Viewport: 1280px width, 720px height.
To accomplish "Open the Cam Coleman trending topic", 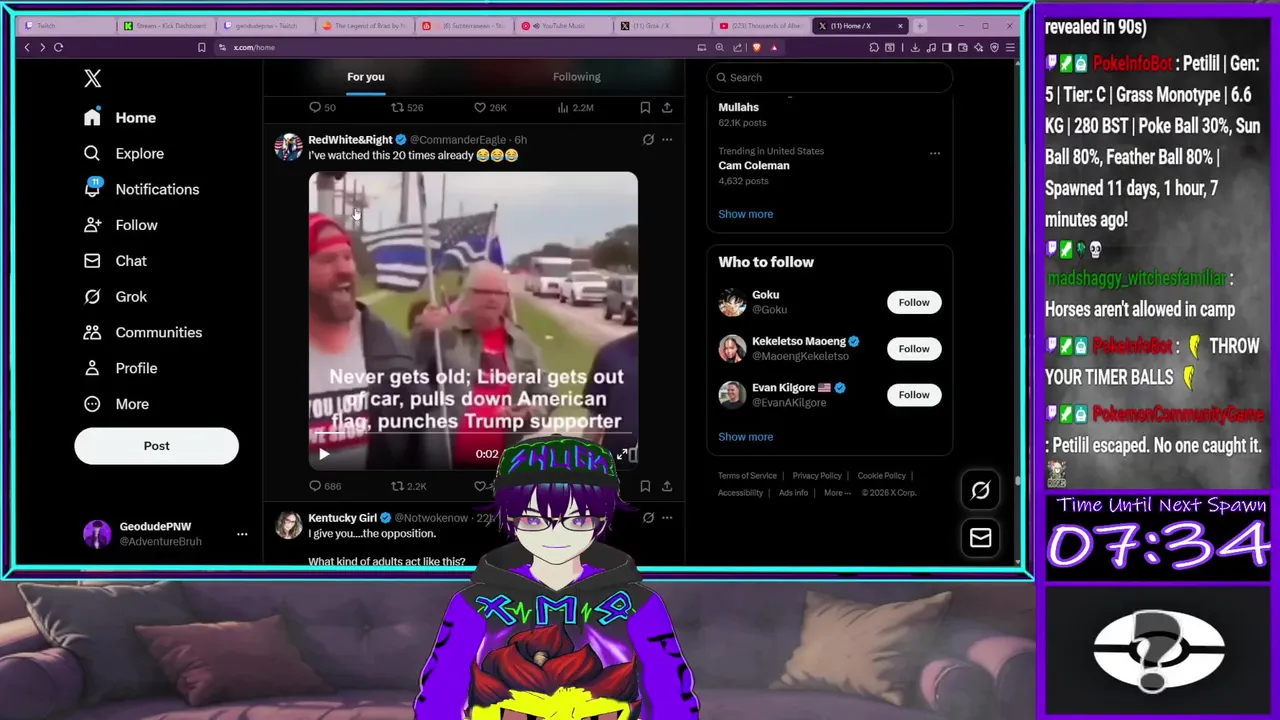I will [754, 166].
